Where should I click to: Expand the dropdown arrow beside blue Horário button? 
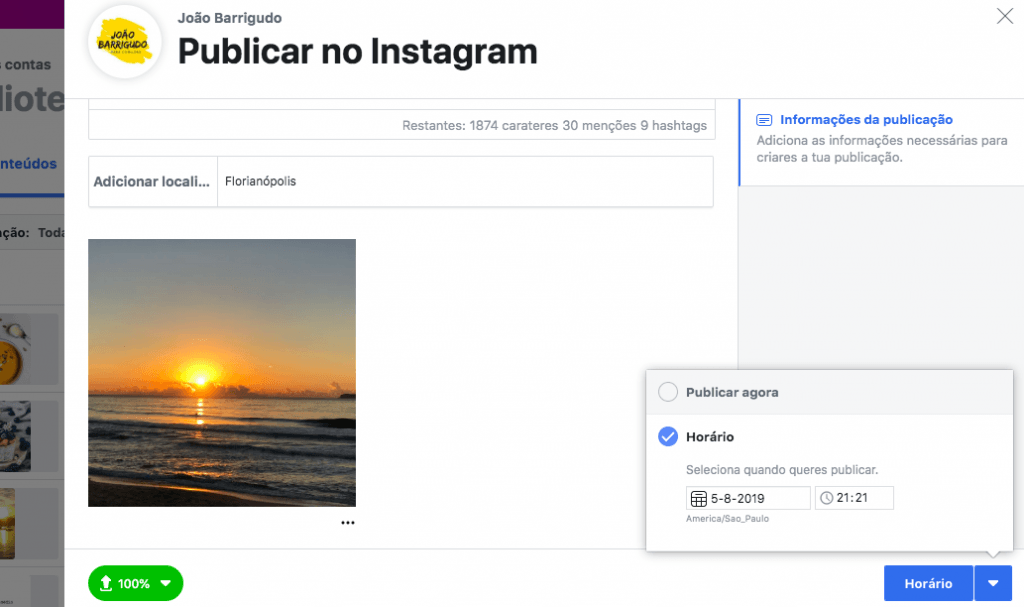[x=993, y=583]
